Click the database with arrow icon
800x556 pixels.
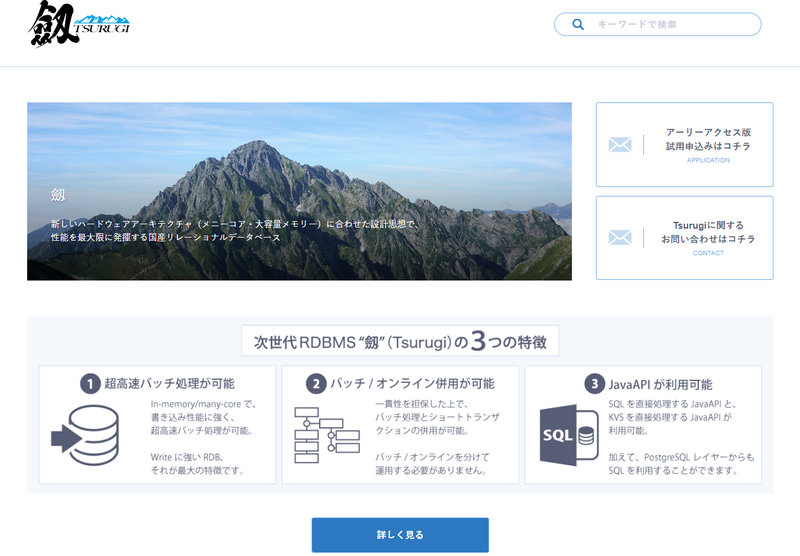coord(85,435)
